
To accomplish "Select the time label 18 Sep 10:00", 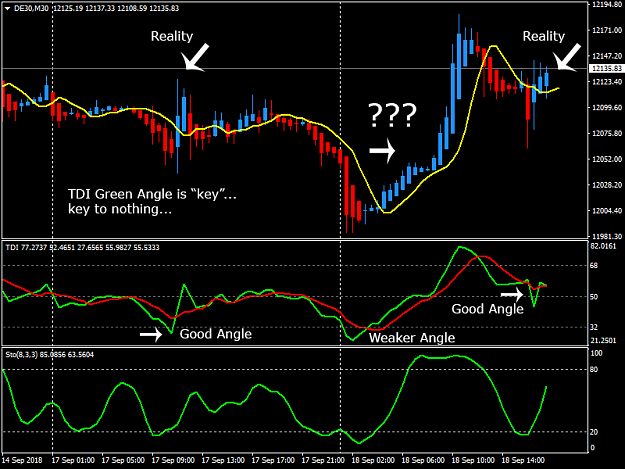I will [x=473, y=460].
